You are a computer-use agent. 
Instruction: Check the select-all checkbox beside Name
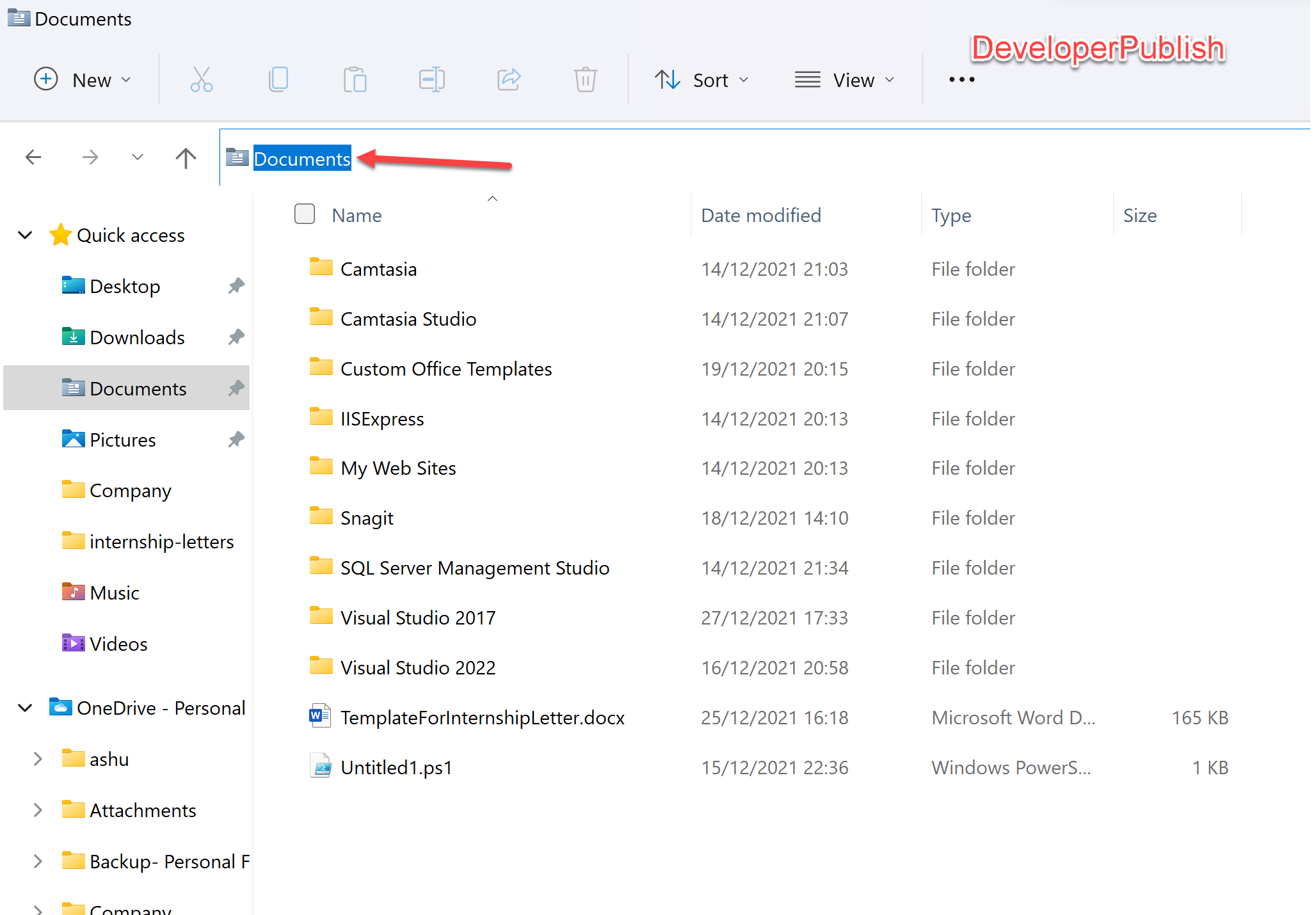304,214
